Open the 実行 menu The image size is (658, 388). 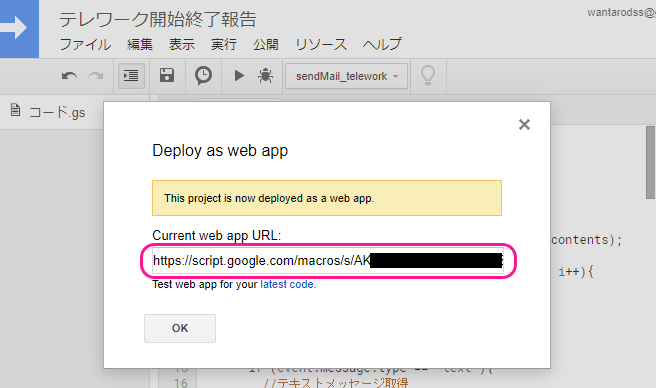click(x=224, y=44)
